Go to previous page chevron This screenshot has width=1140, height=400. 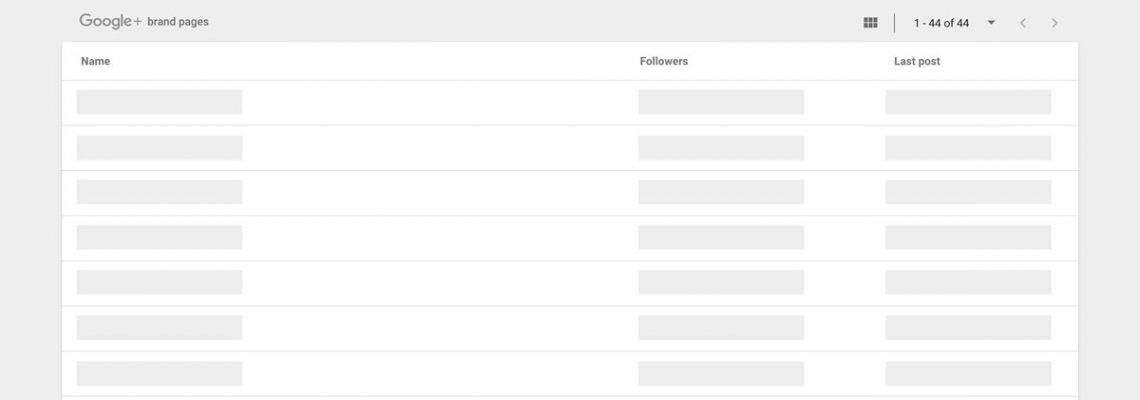(x=1023, y=23)
